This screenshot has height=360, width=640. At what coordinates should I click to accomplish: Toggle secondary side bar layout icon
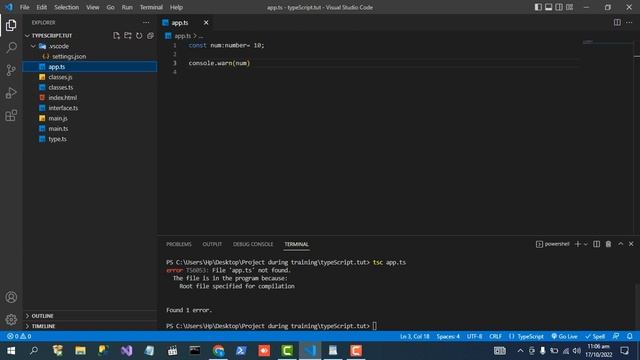[559, 7]
